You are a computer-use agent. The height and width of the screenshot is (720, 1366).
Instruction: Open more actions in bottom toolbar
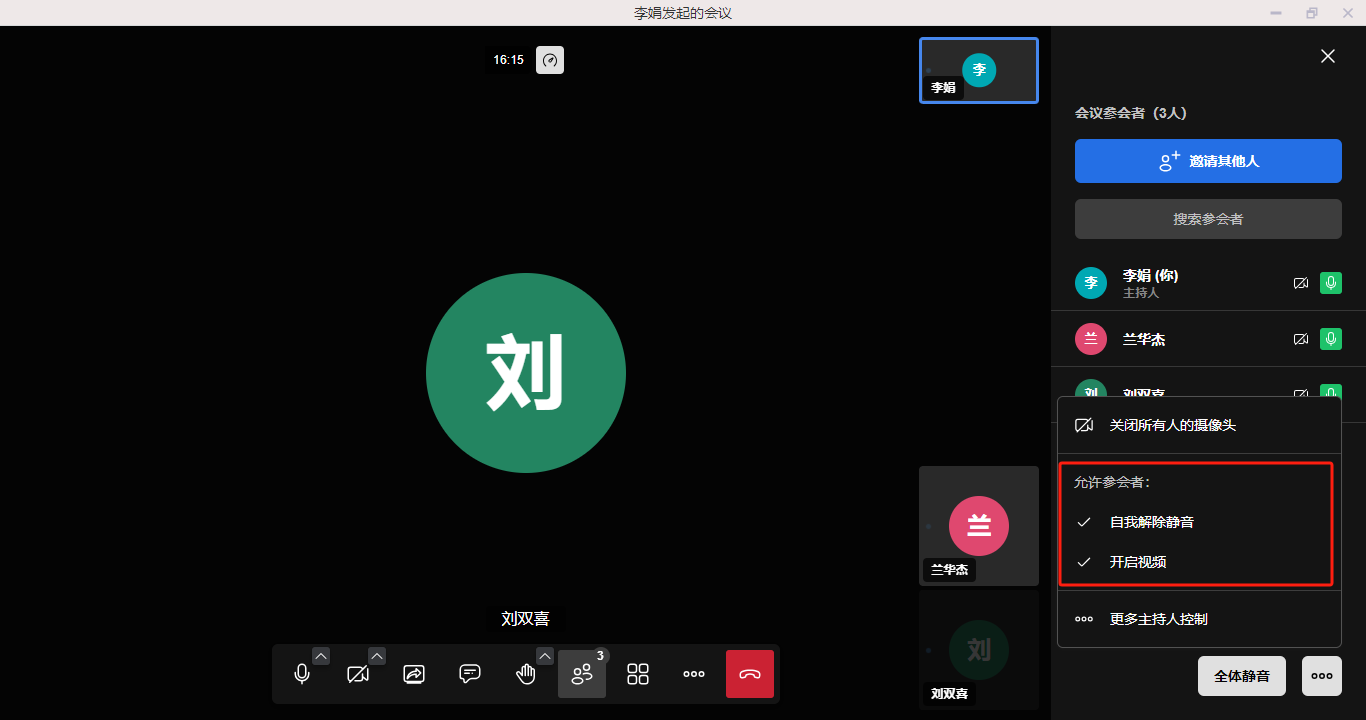point(694,674)
